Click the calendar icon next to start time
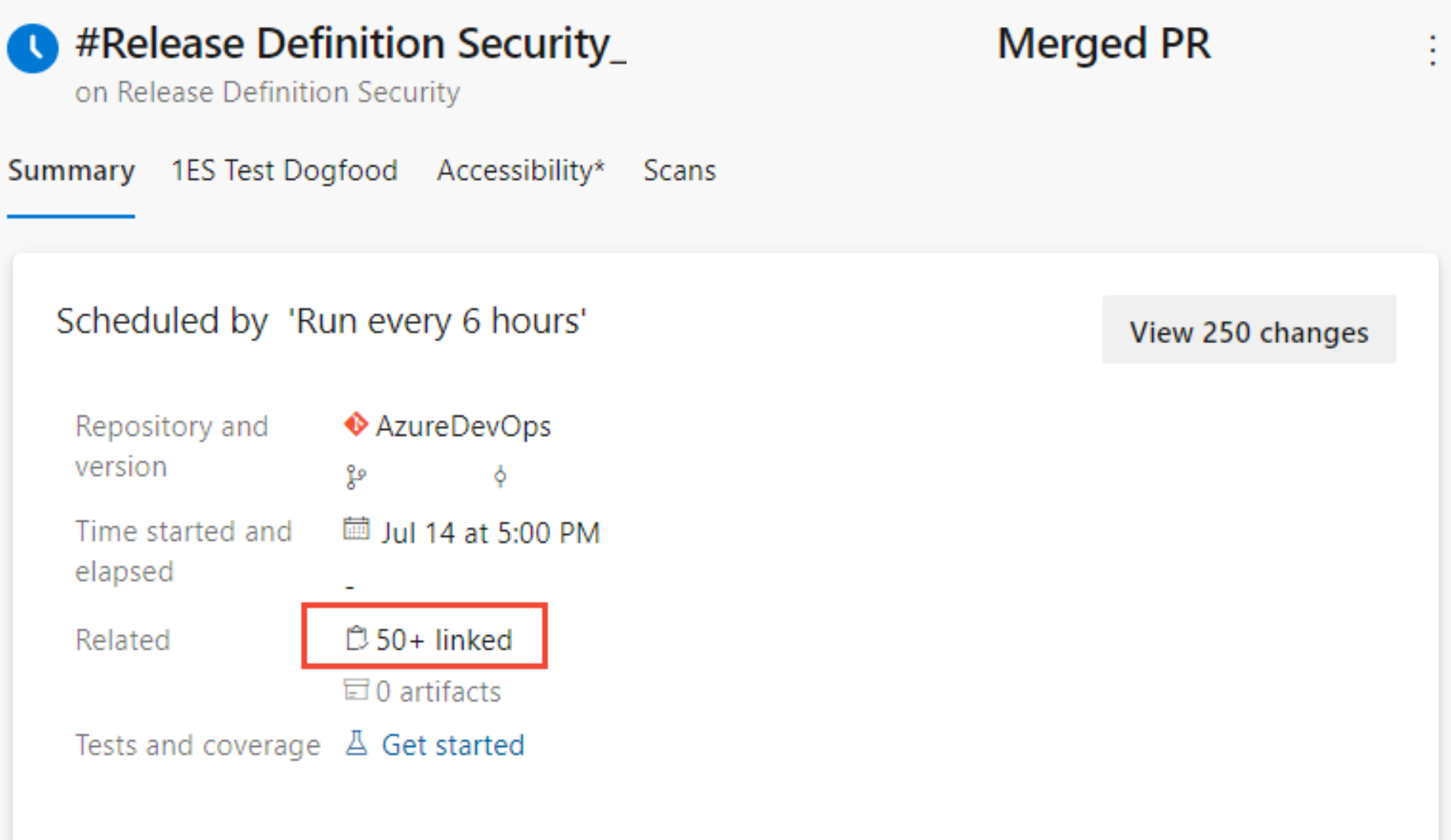Image resolution: width=1451 pixels, height=840 pixels. click(x=358, y=528)
